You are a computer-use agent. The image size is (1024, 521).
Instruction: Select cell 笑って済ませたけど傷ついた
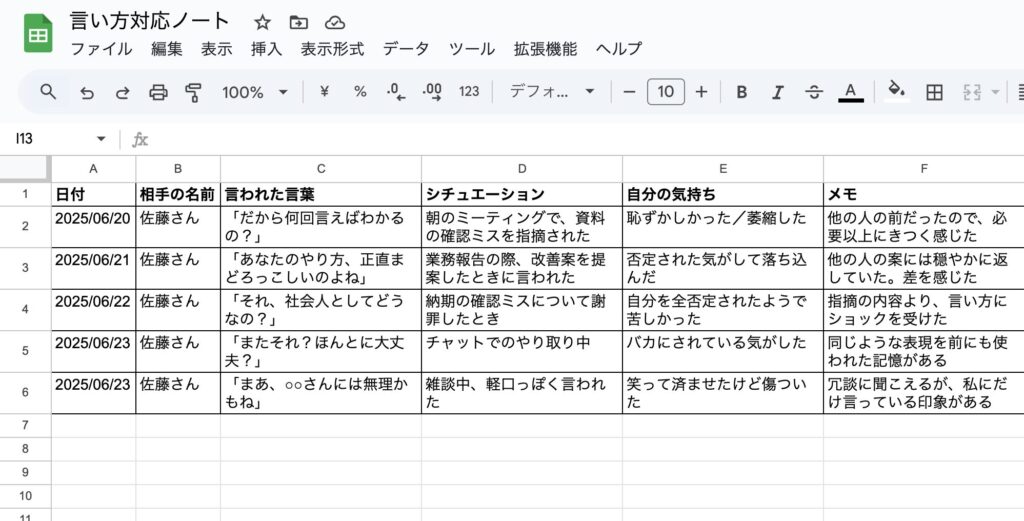[723, 393]
